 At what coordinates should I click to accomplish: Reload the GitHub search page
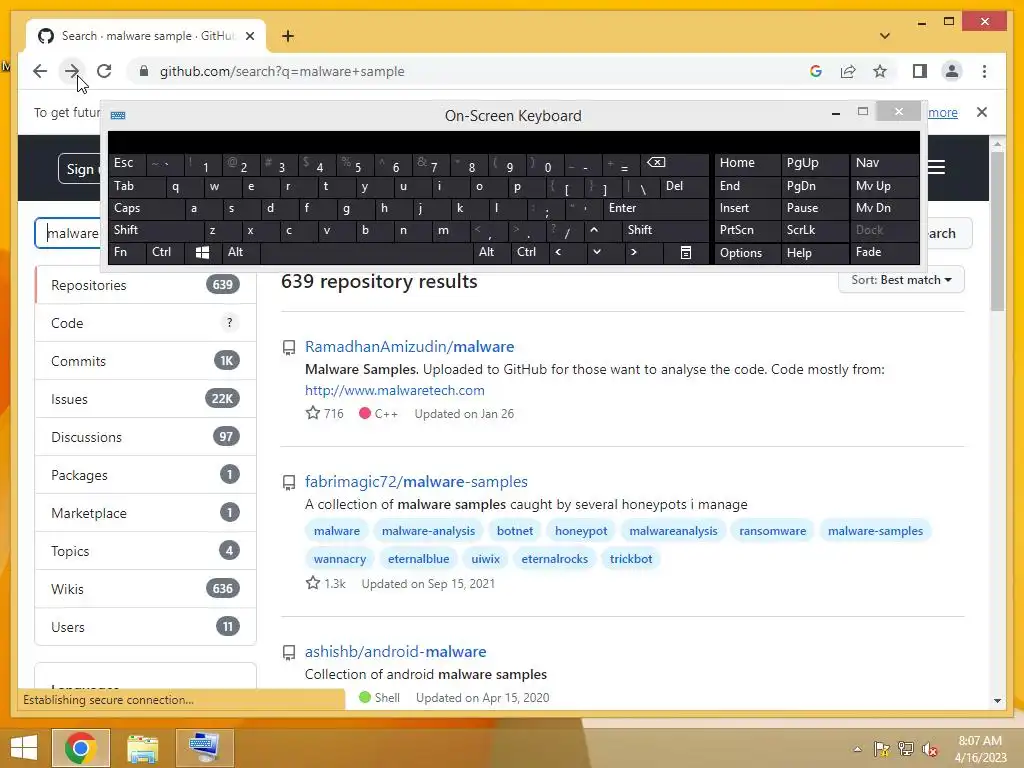[x=104, y=71]
